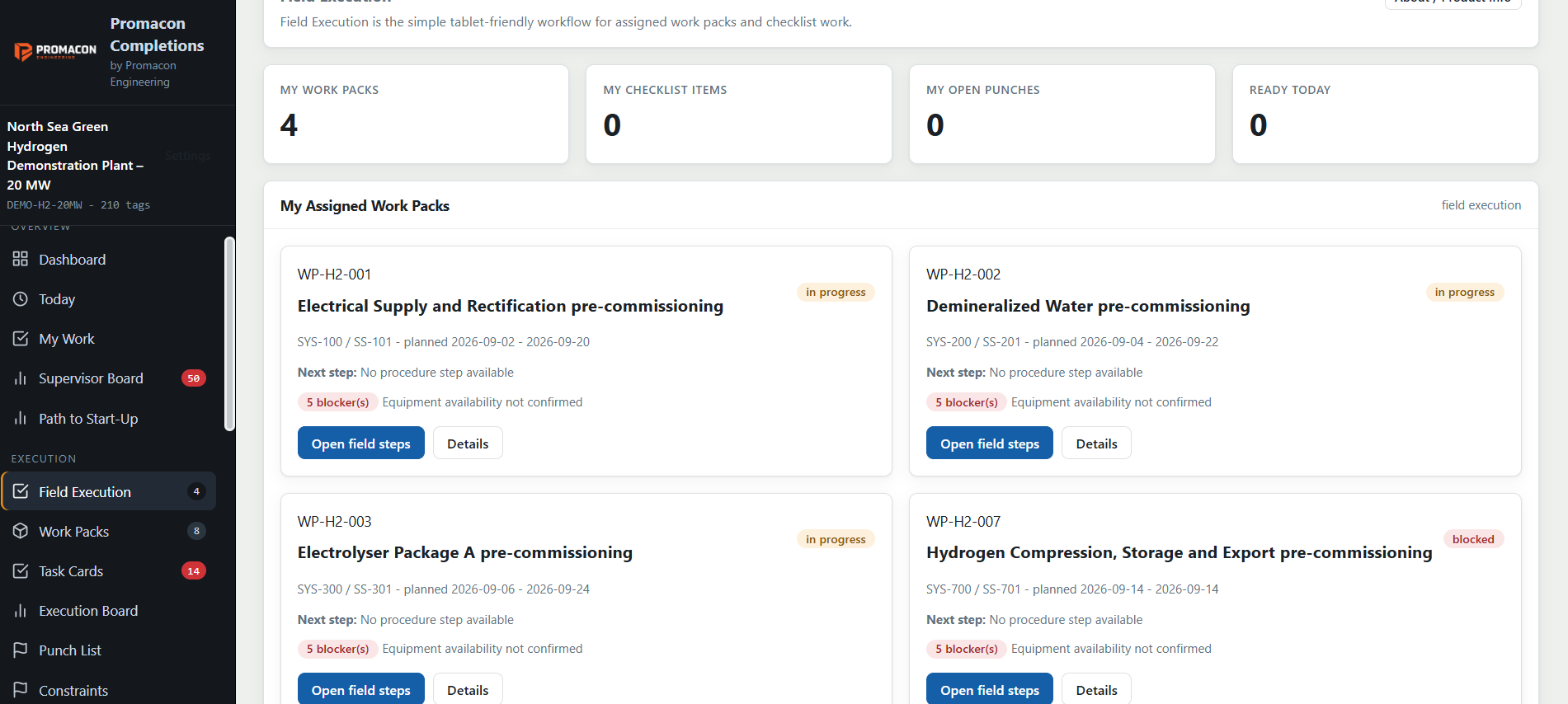Open field steps for WP-H2-001
The width and height of the screenshot is (1568, 704).
(360, 443)
